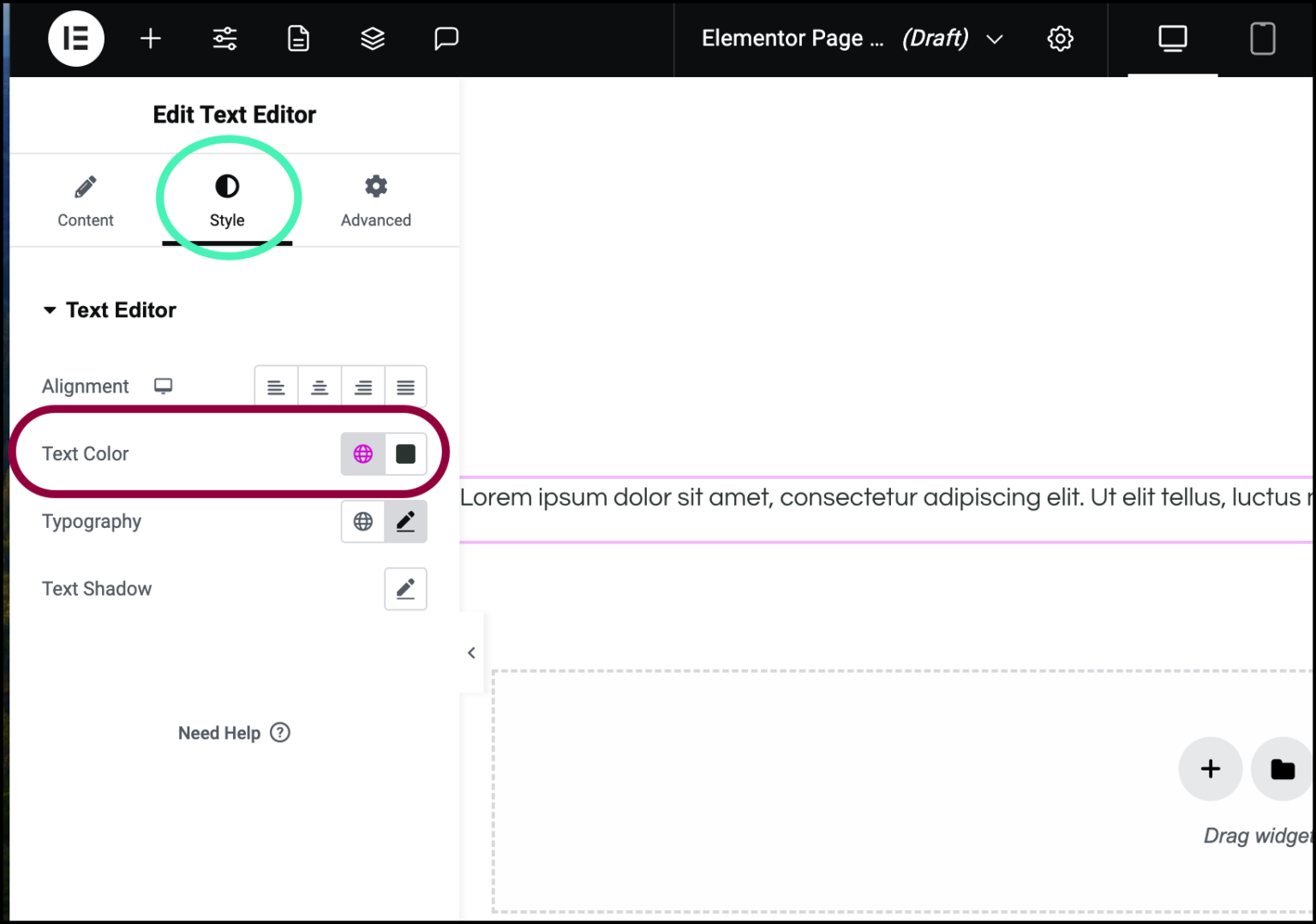This screenshot has width=1316, height=924.
Task: Click the add element plus icon
Action: 151,39
